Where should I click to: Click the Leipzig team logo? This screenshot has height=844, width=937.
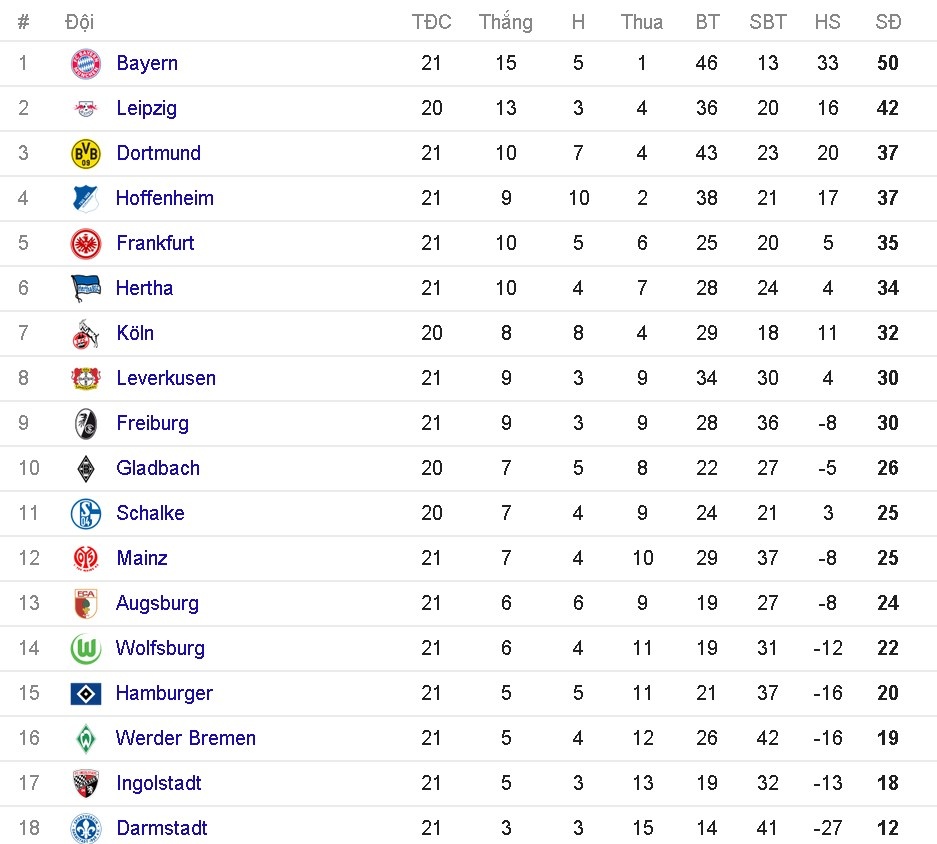[x=86, y=108]
